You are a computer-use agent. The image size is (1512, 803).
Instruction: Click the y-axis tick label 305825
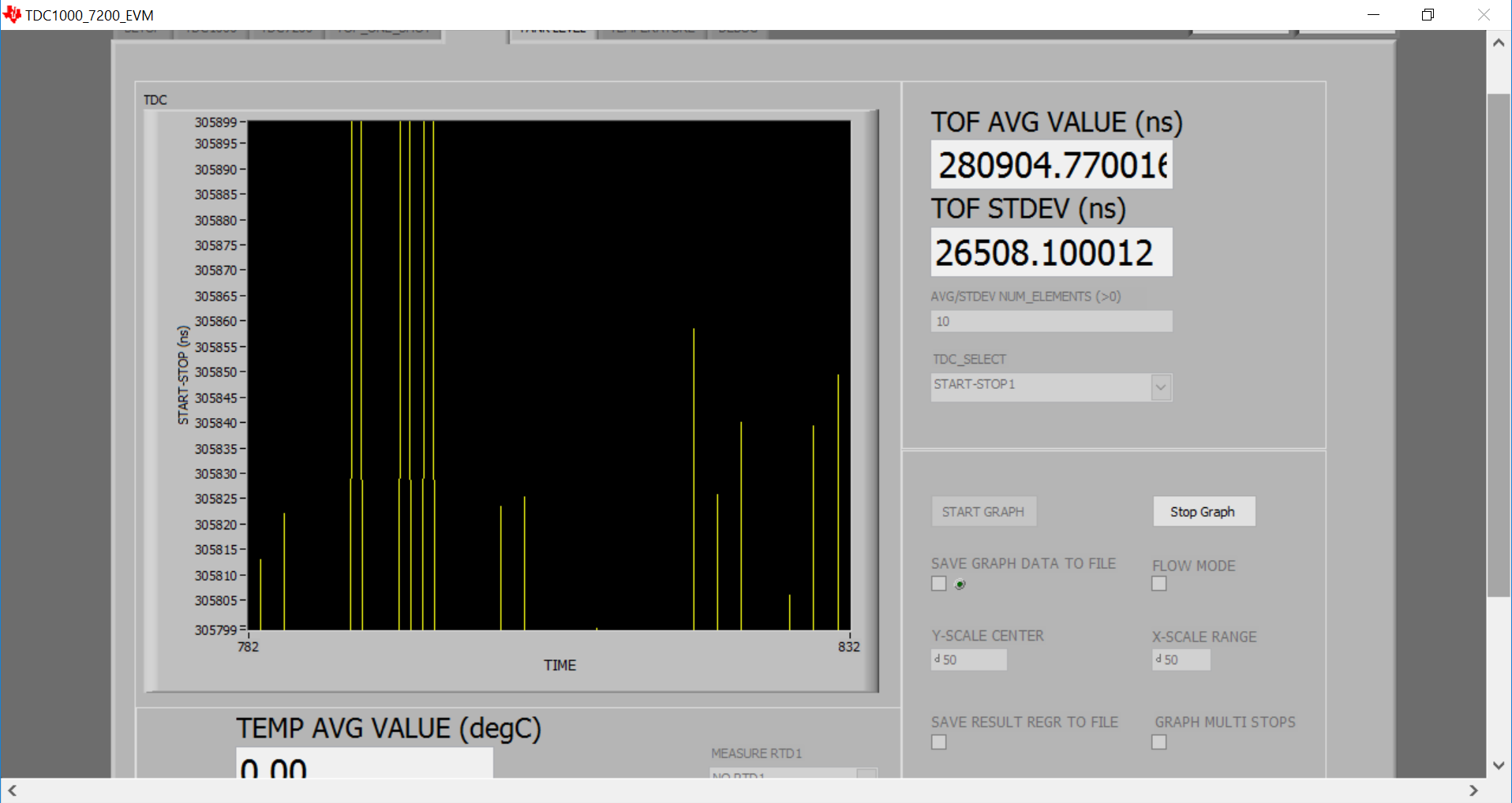point(215,499)
